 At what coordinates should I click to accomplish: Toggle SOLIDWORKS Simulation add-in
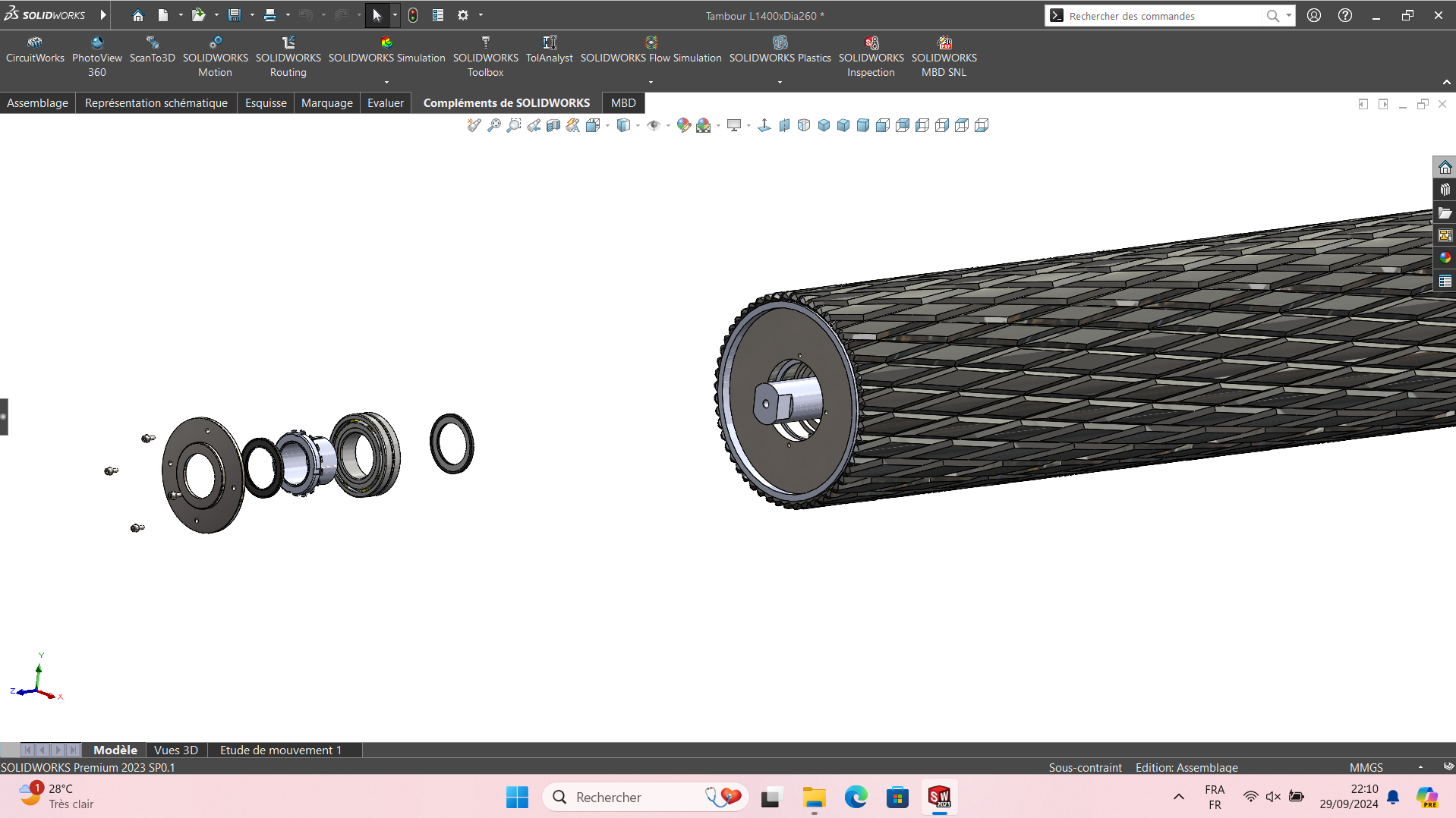(387, 50)
